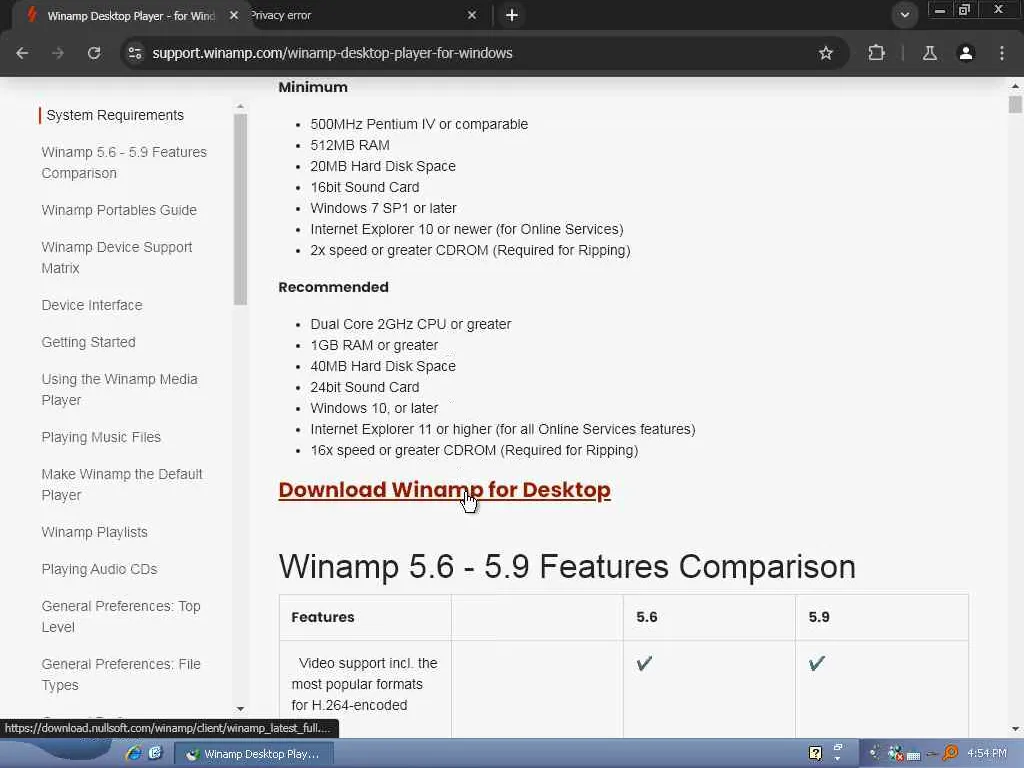Click the network tray icon with red X
Screen dimensions: 1024x768
[895, 754]
